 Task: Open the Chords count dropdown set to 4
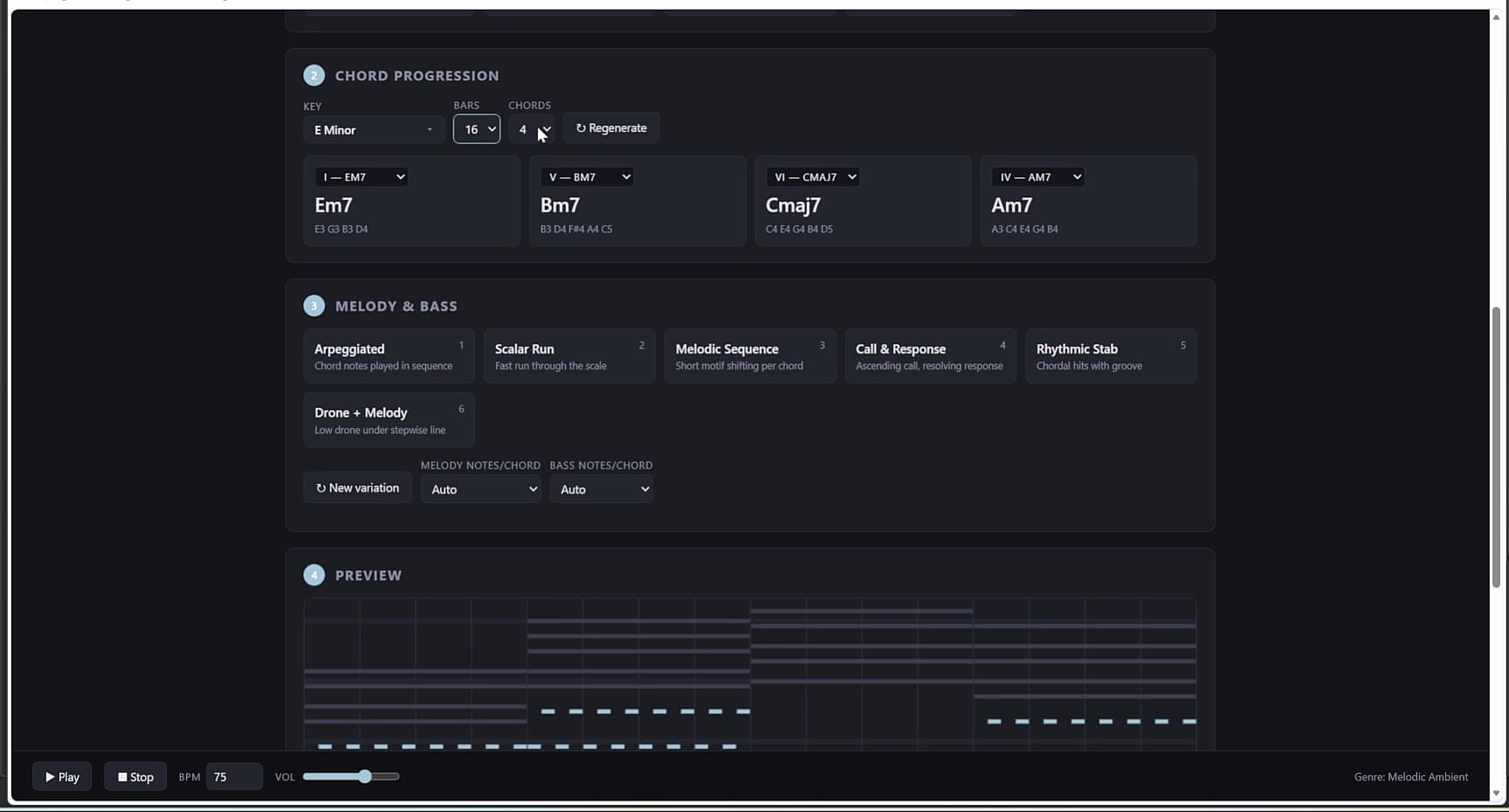[x=531, y=129]
